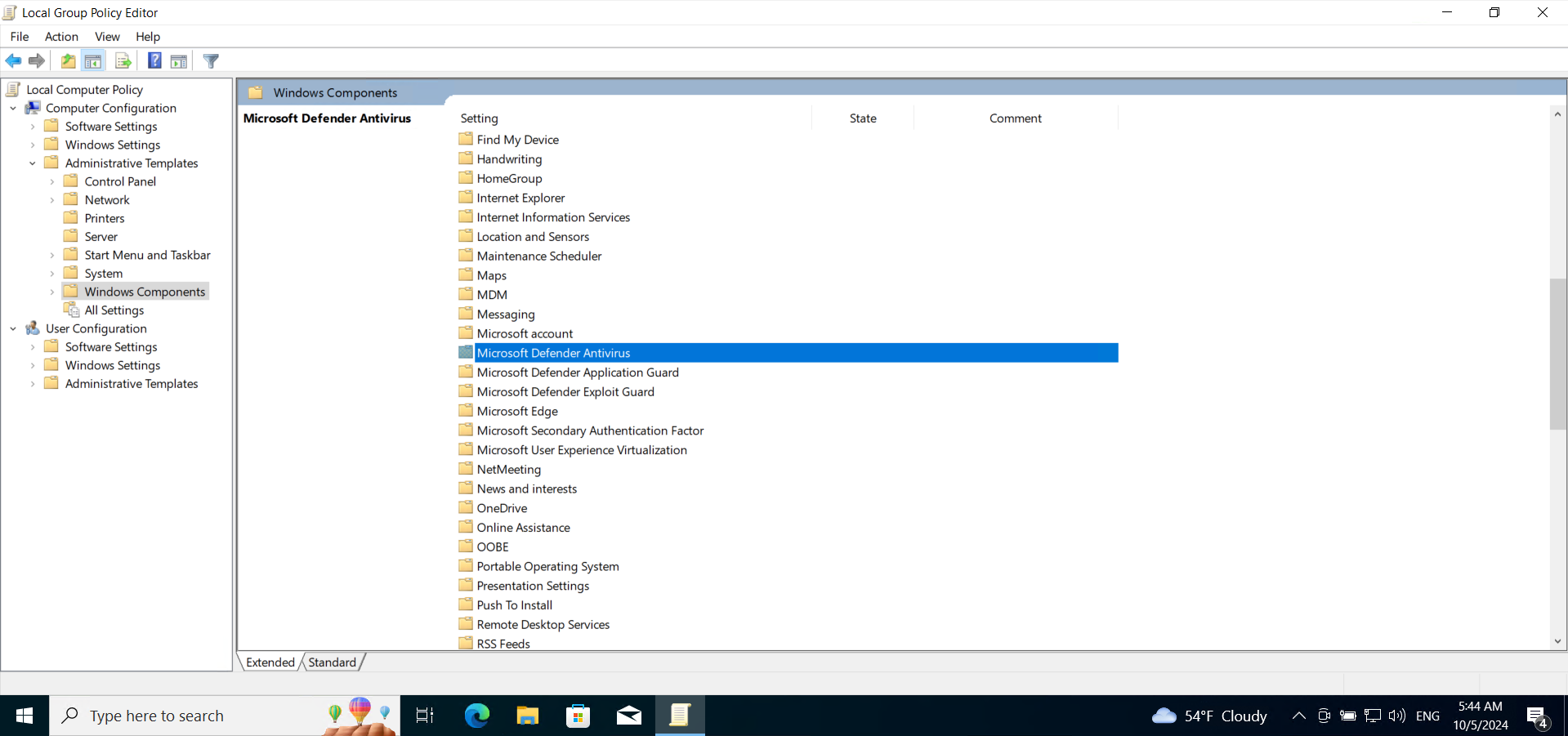Screen dimensions: 1568x736
Task: Collapse the User Configuration node
Action: (x=13, y=329)
